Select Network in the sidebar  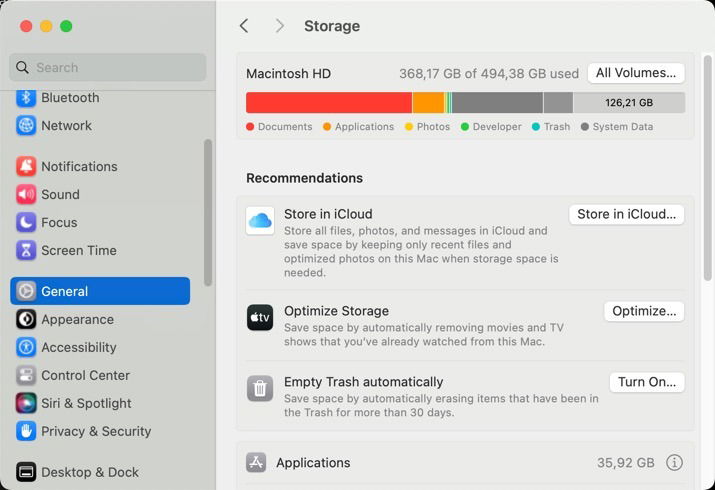(100, 125)
